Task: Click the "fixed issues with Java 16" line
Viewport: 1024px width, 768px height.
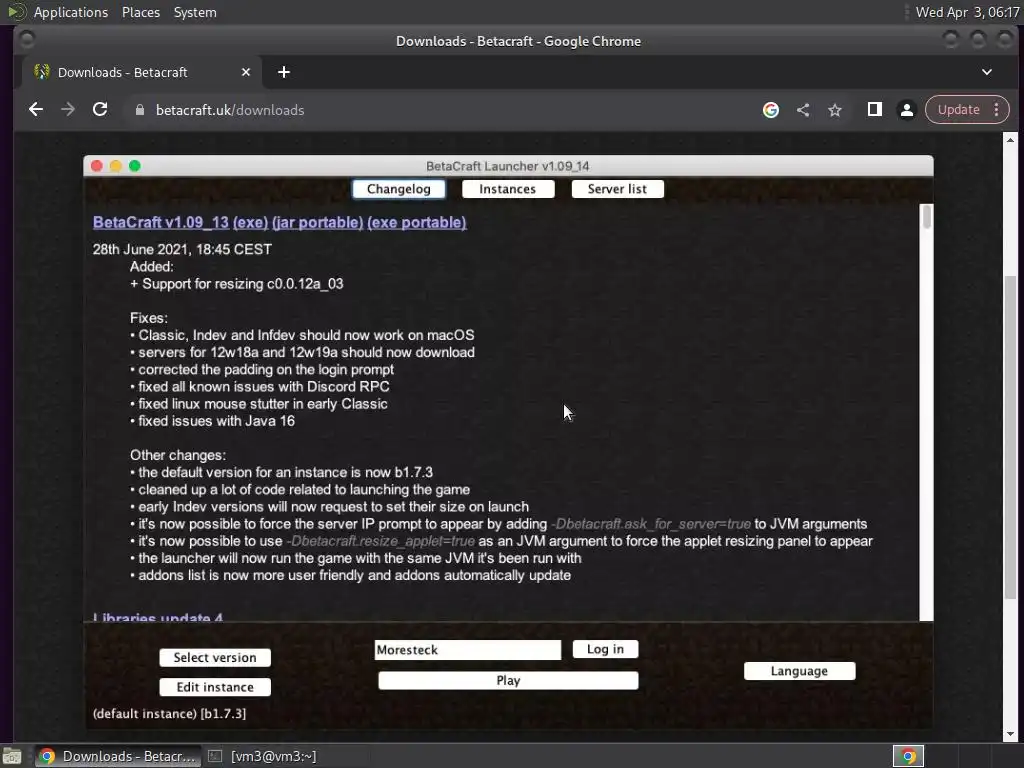Action: coord(216,421)
